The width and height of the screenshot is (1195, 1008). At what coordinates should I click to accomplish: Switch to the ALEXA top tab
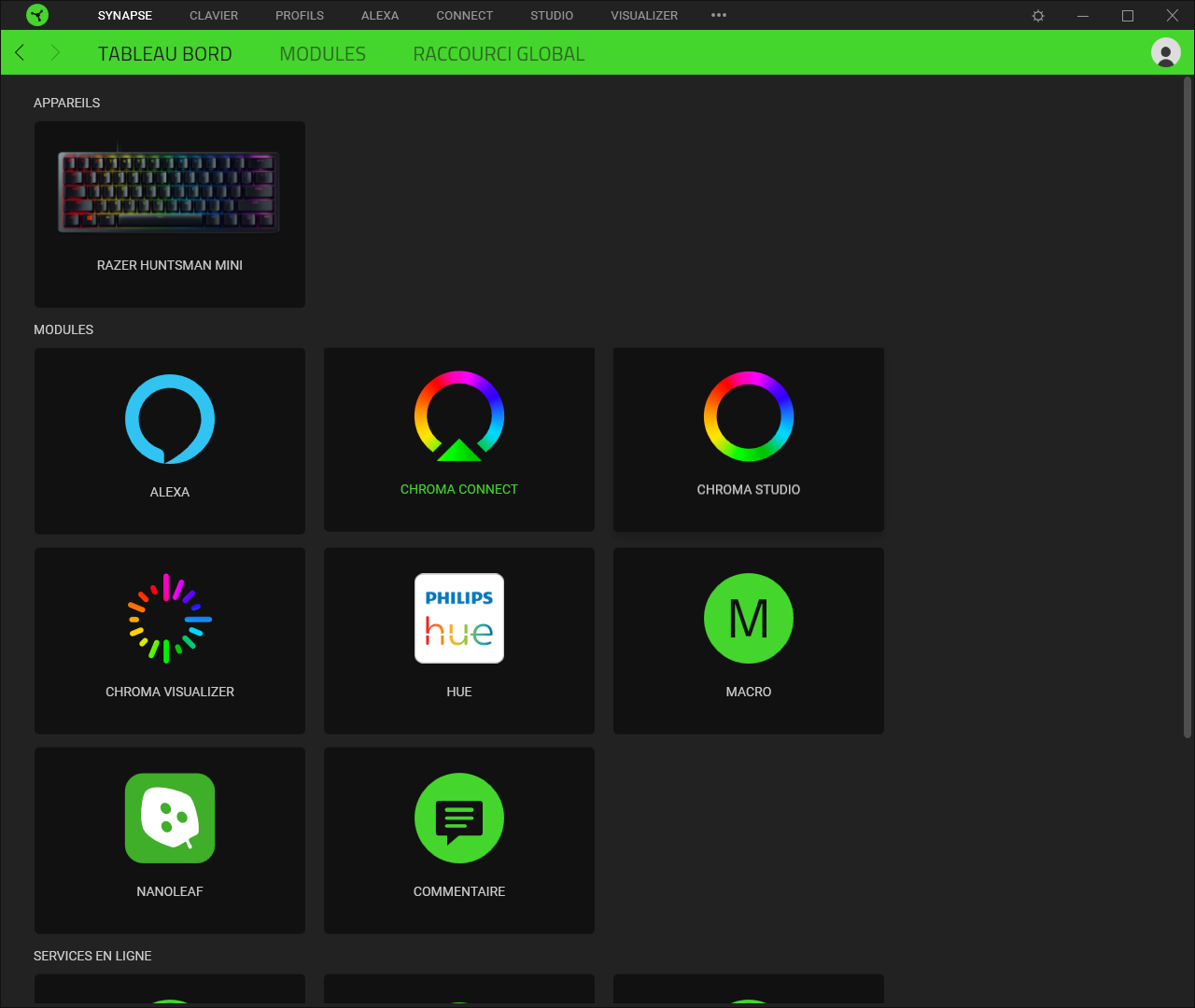380,16
